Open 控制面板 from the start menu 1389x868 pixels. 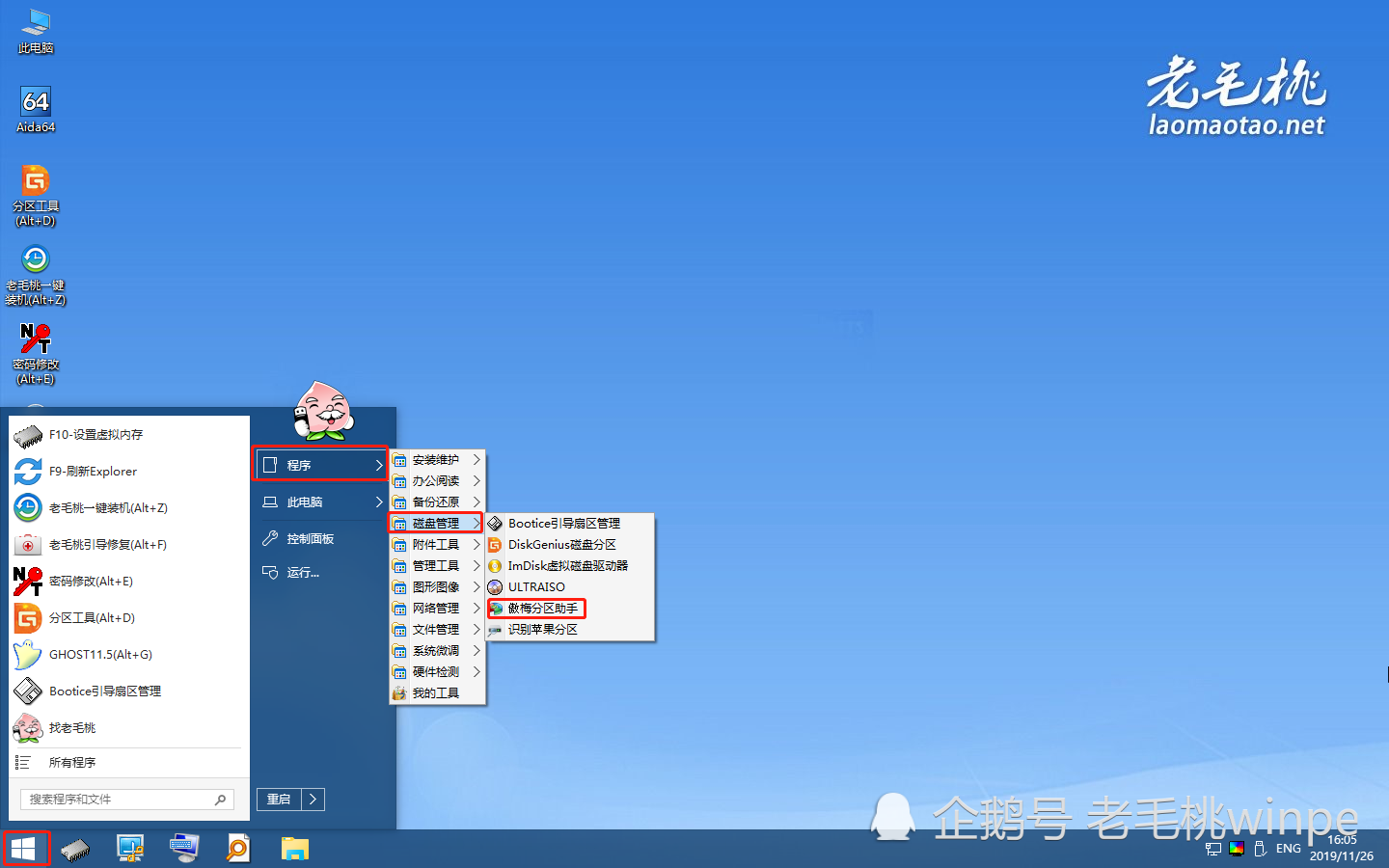pos(320,538)
